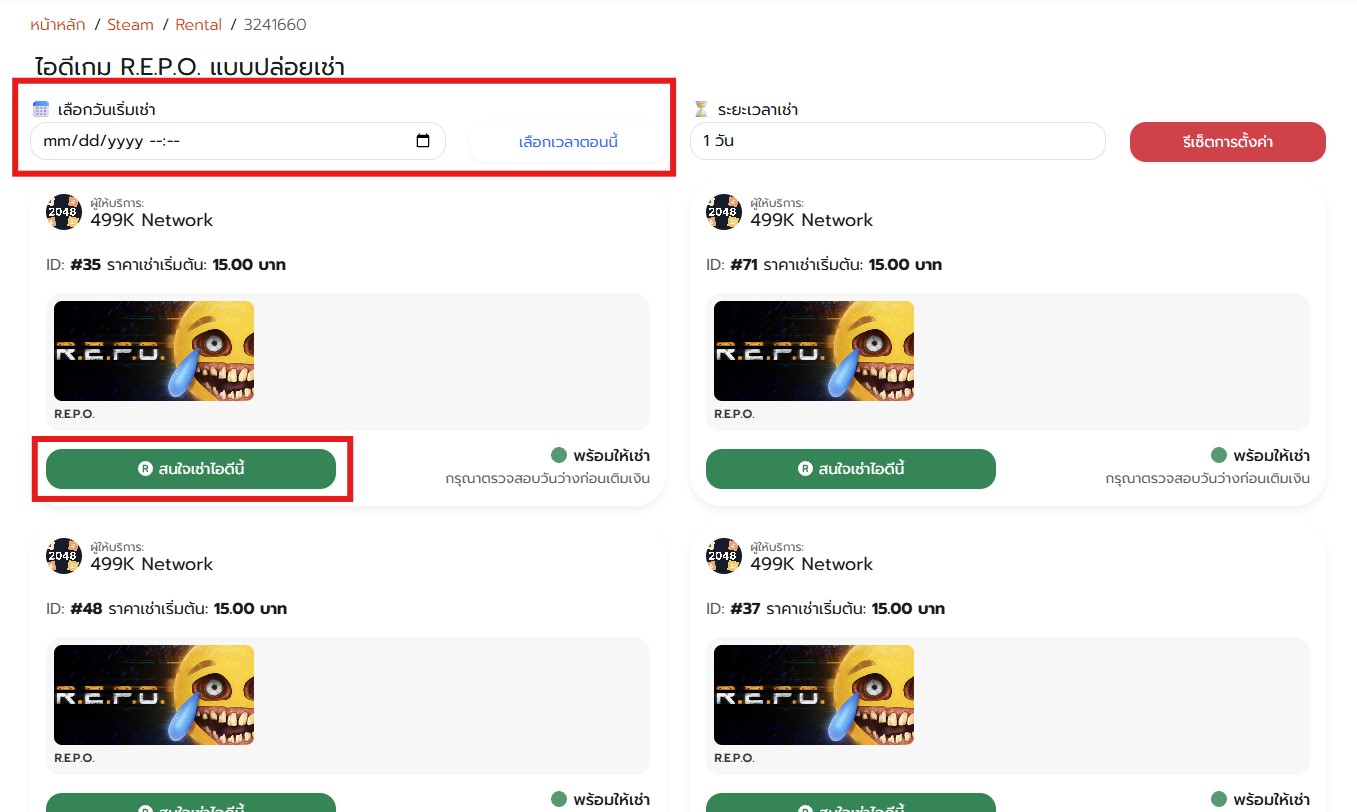The height and width of the screenshot is (812, 1357).
Task: Open R.E.P.O. game thumbnail on ID #35
Action: (x=154, y=351)
